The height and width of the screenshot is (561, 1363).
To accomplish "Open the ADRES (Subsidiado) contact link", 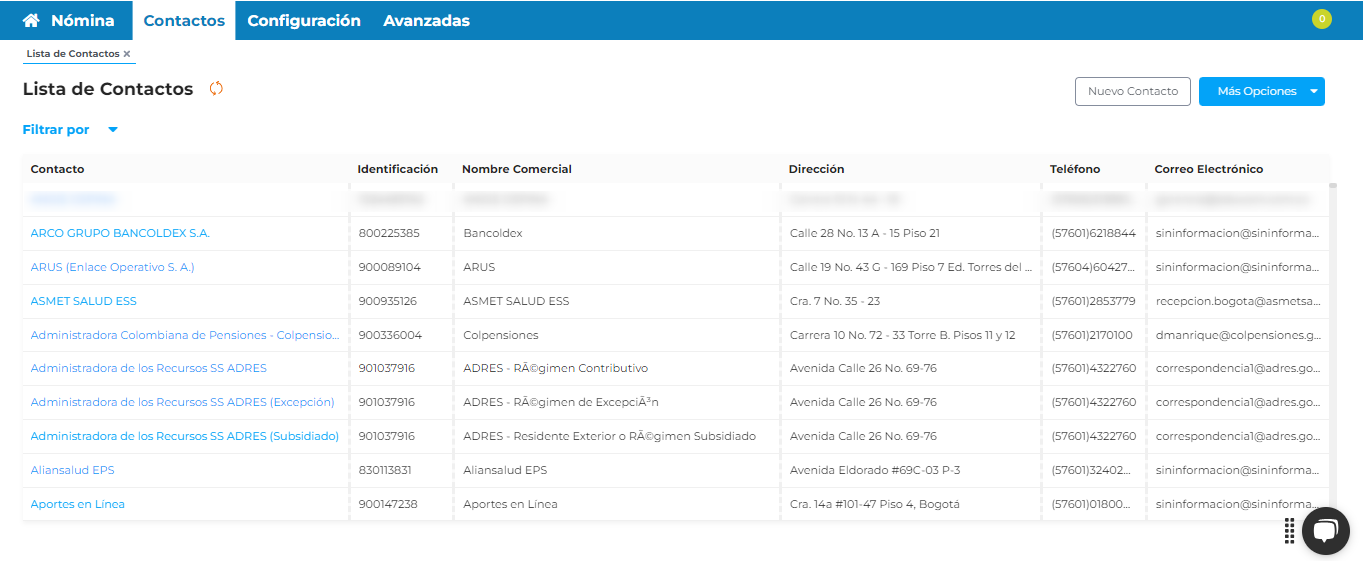I will 185,436.
